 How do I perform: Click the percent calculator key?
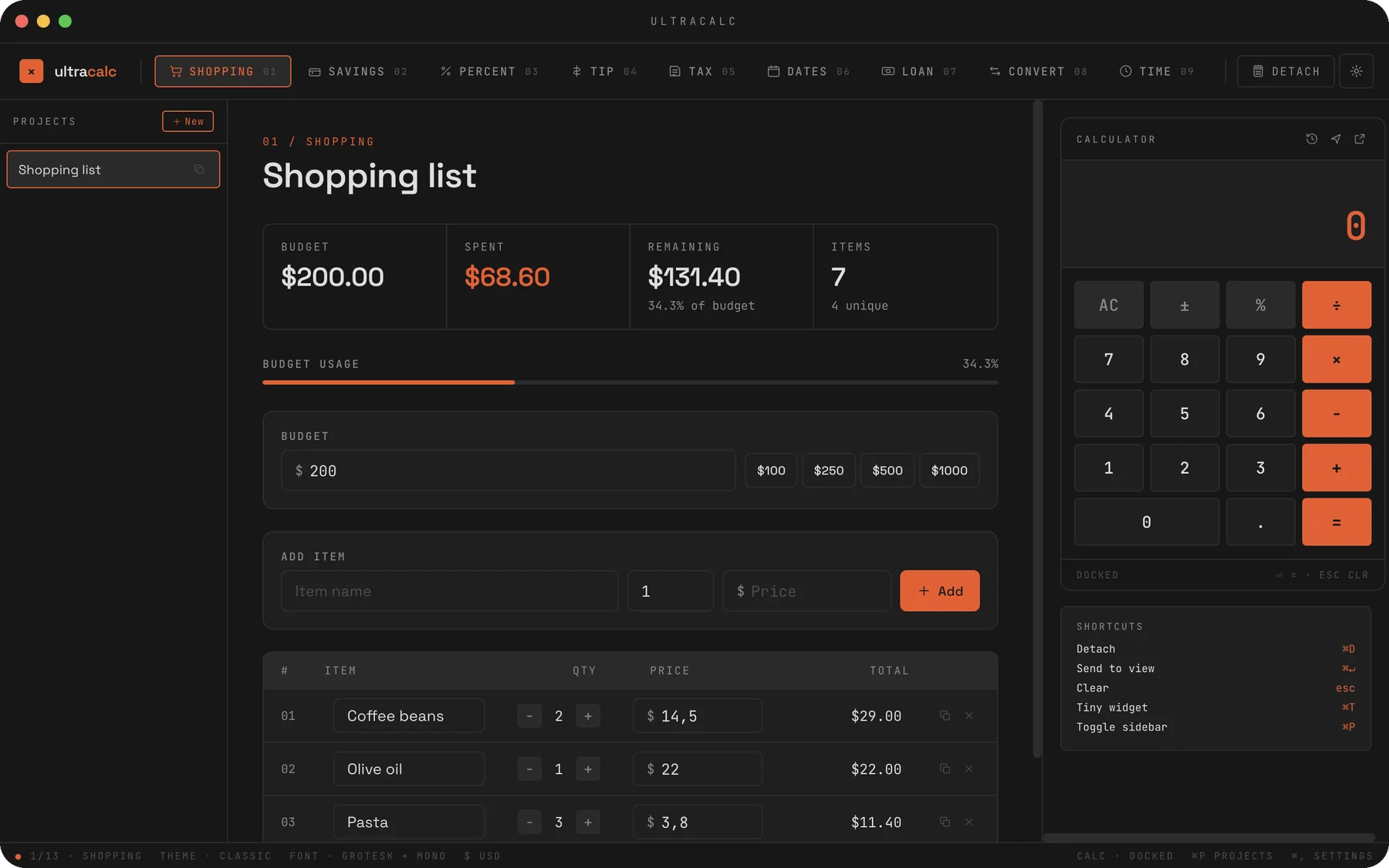1260,305
